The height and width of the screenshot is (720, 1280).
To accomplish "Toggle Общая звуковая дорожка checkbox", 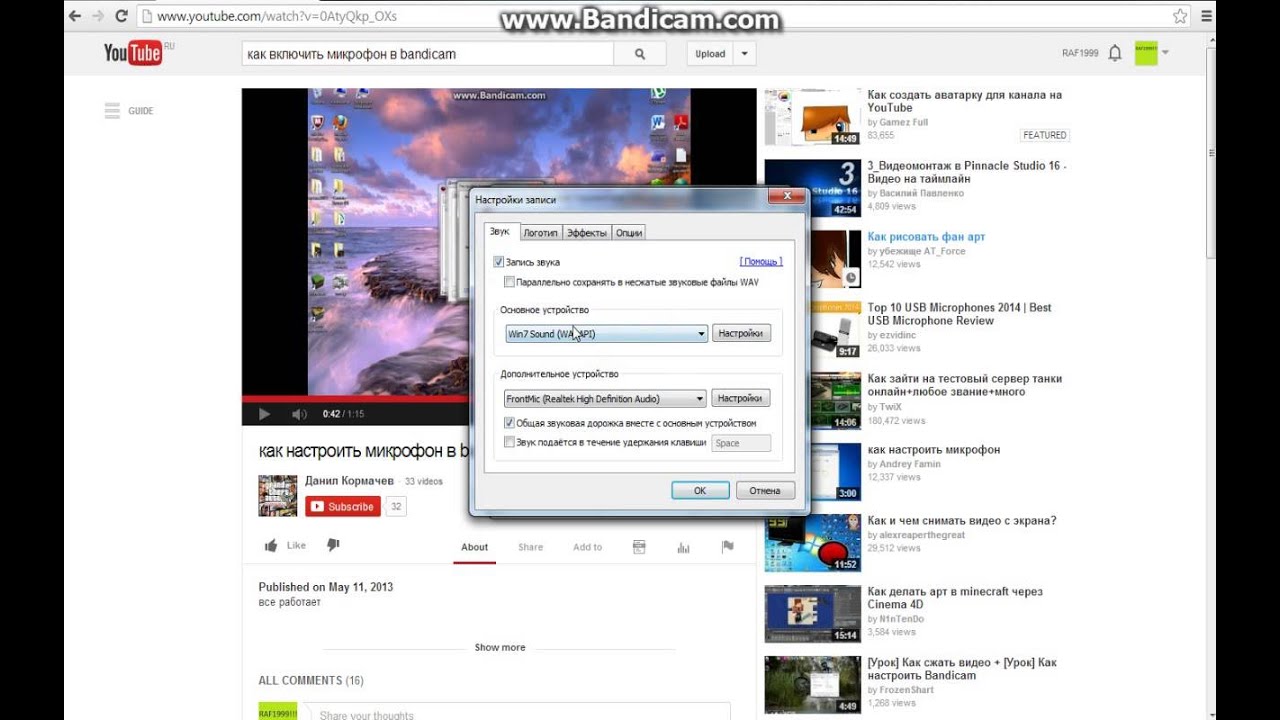I will click(510, 423).
